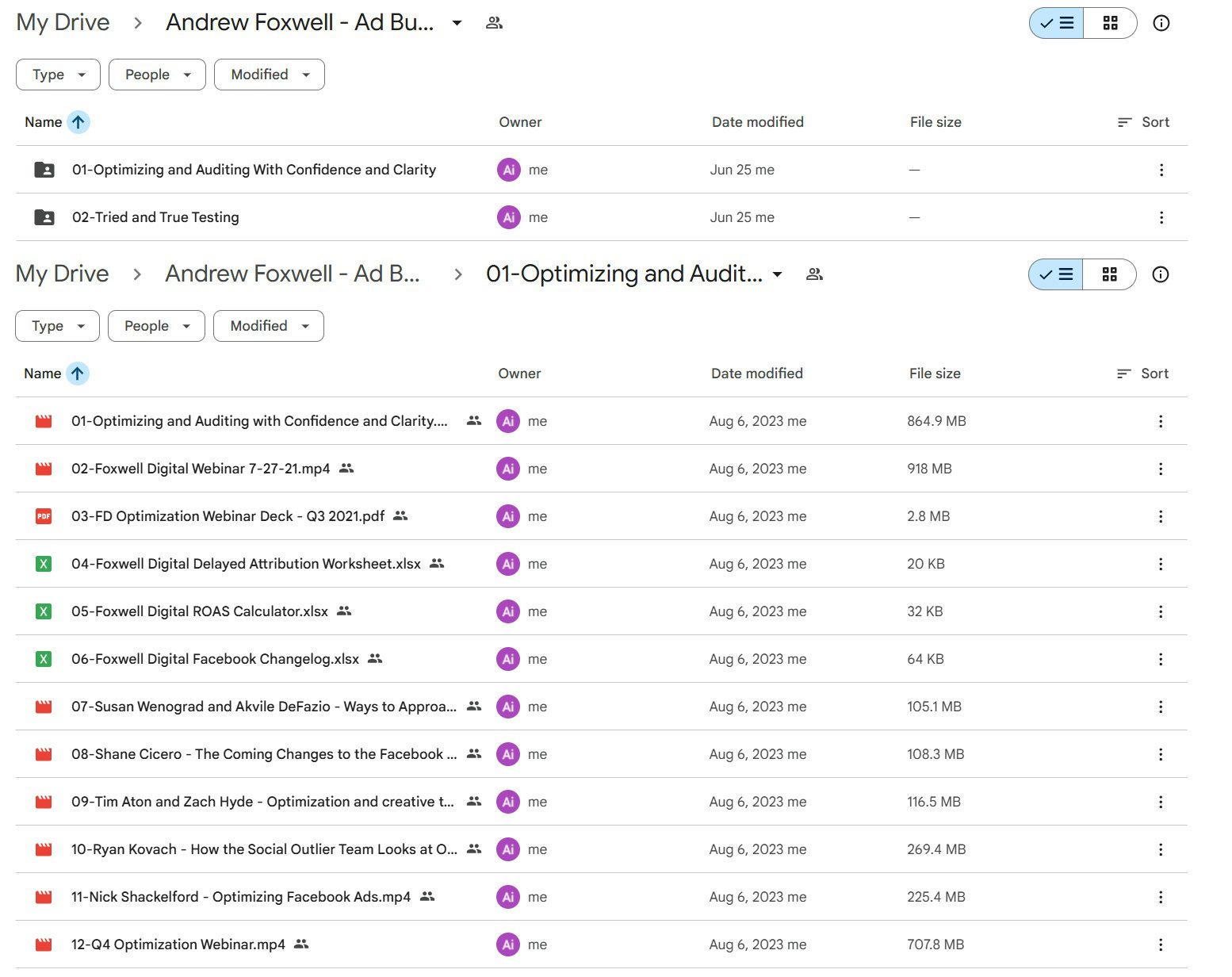
Task: Open more actions for 12-Q4 Optimization Webinar.mp4
Action: [1160, 944]
